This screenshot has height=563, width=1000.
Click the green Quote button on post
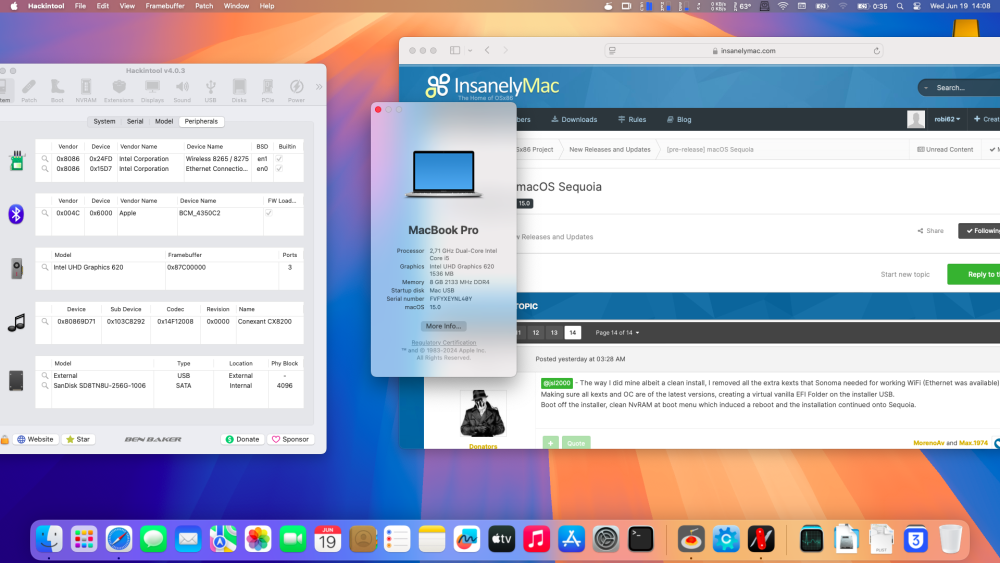point(576,442)
